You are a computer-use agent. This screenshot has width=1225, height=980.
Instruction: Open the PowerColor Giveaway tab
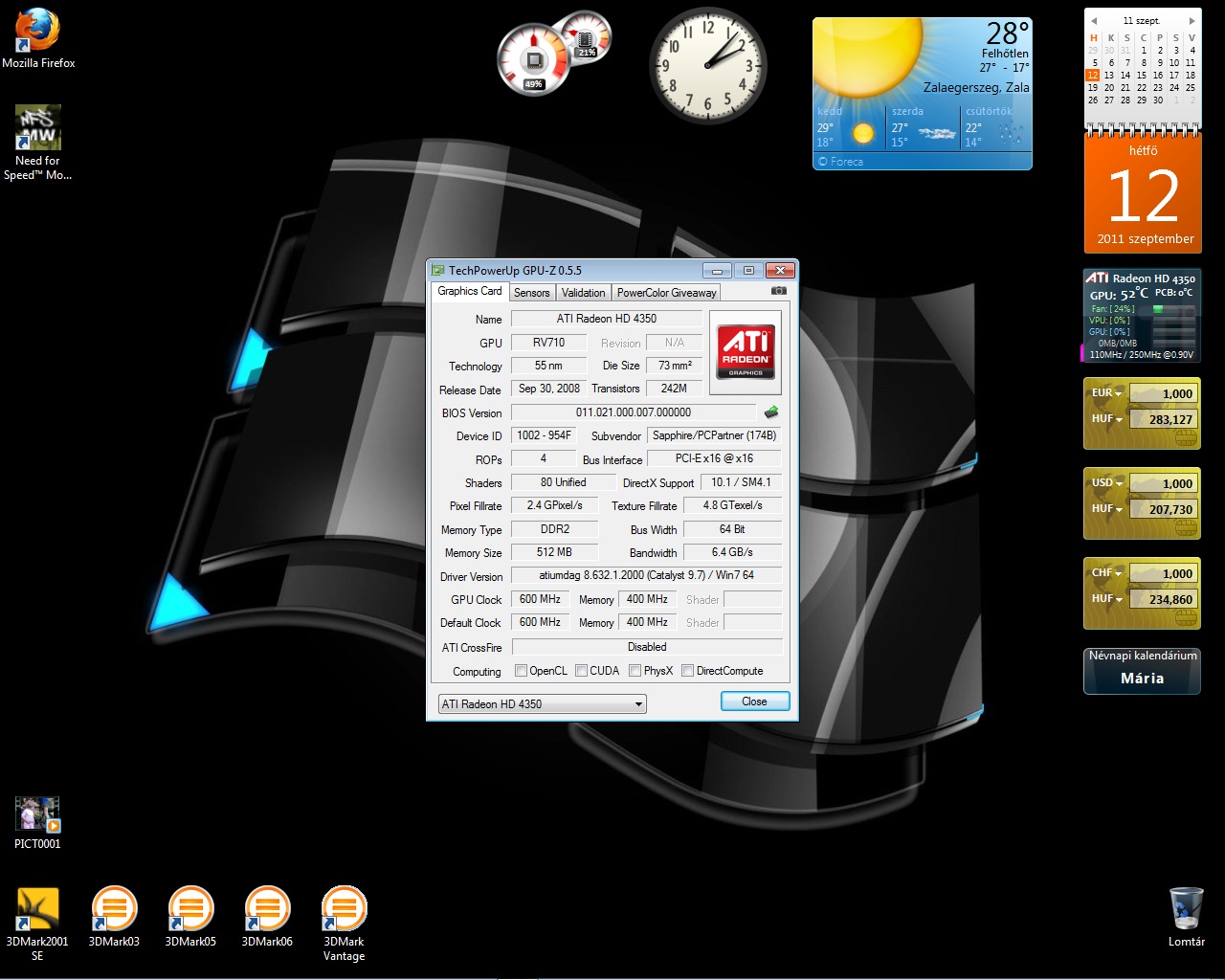pos(666,293)
